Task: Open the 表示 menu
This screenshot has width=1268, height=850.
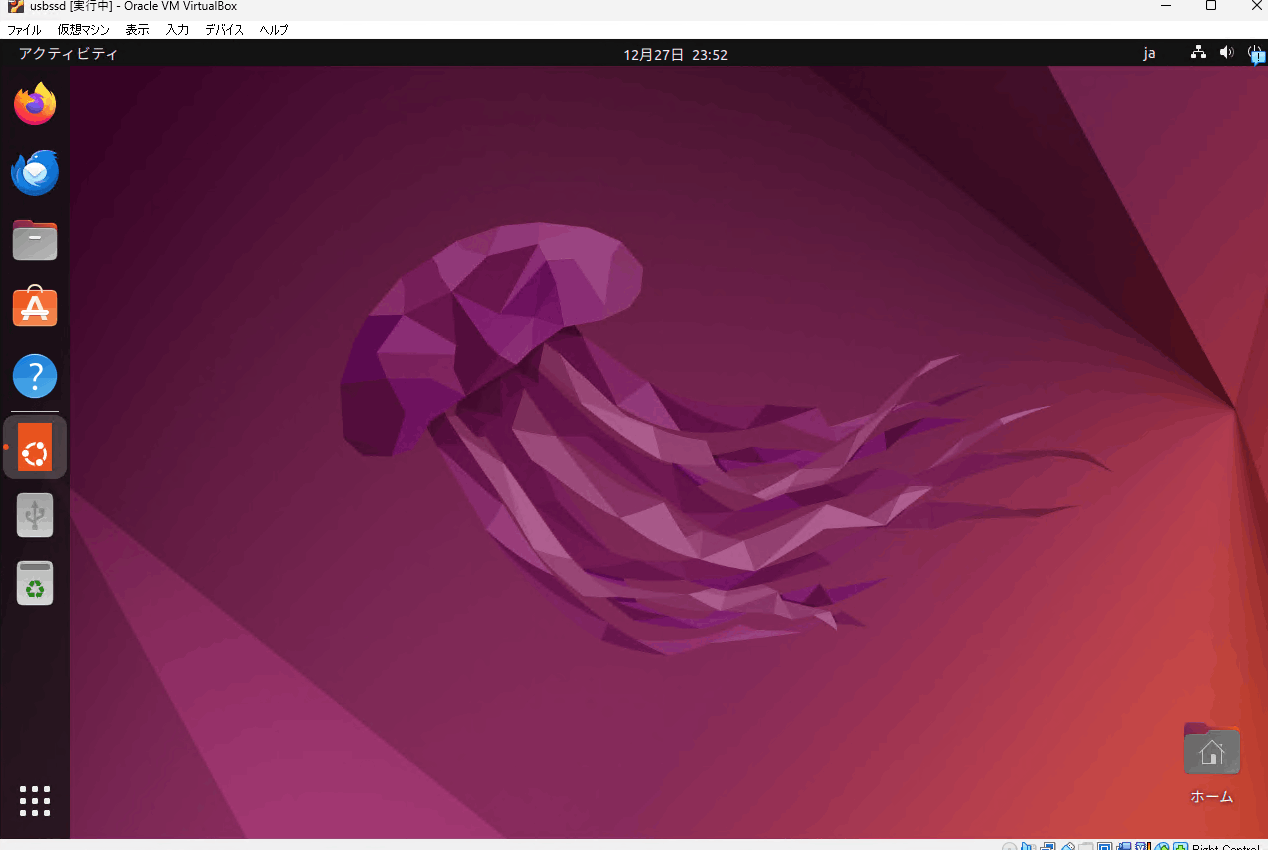Action: (137, 30)
